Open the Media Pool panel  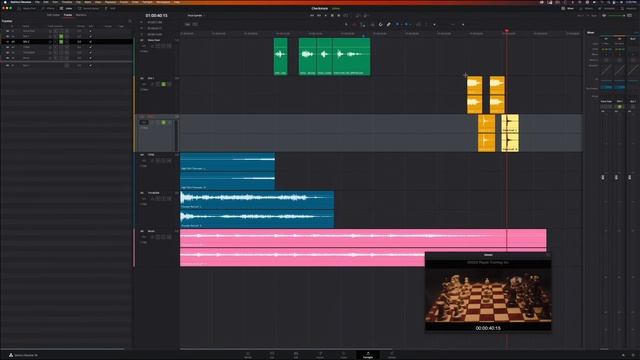click(x=27, y=8)
